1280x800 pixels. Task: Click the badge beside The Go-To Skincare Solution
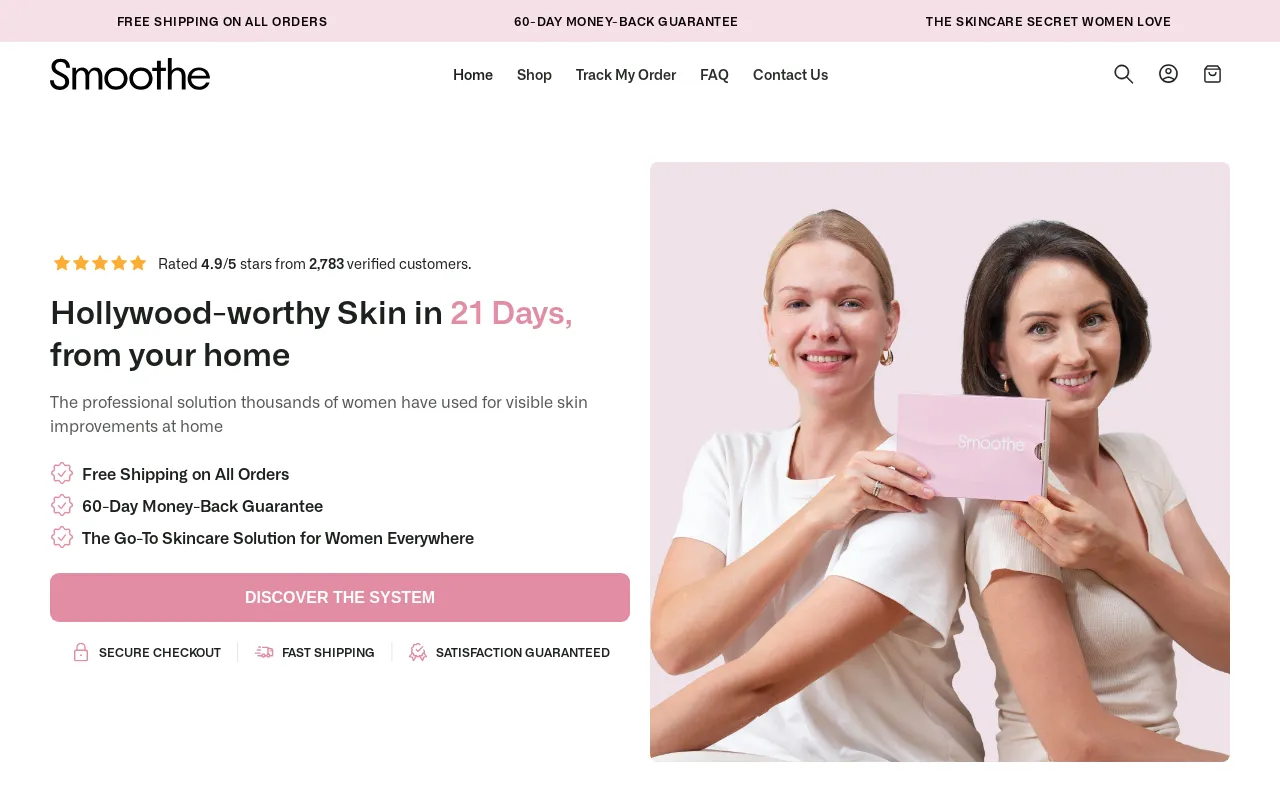[x=62, y=537]
